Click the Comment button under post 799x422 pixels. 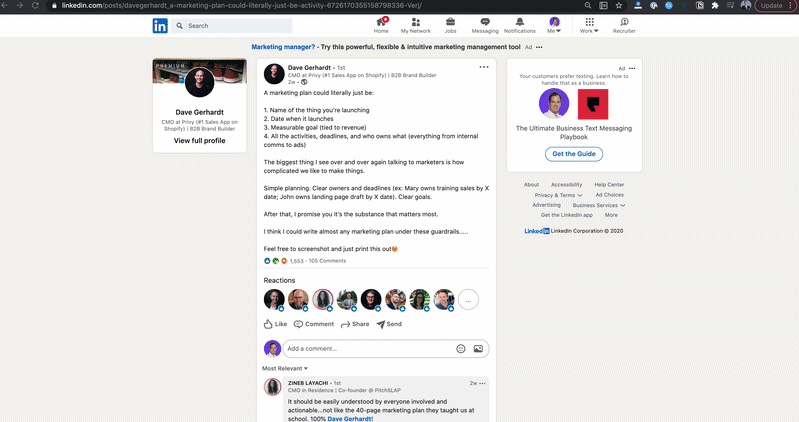pos(314,324)
